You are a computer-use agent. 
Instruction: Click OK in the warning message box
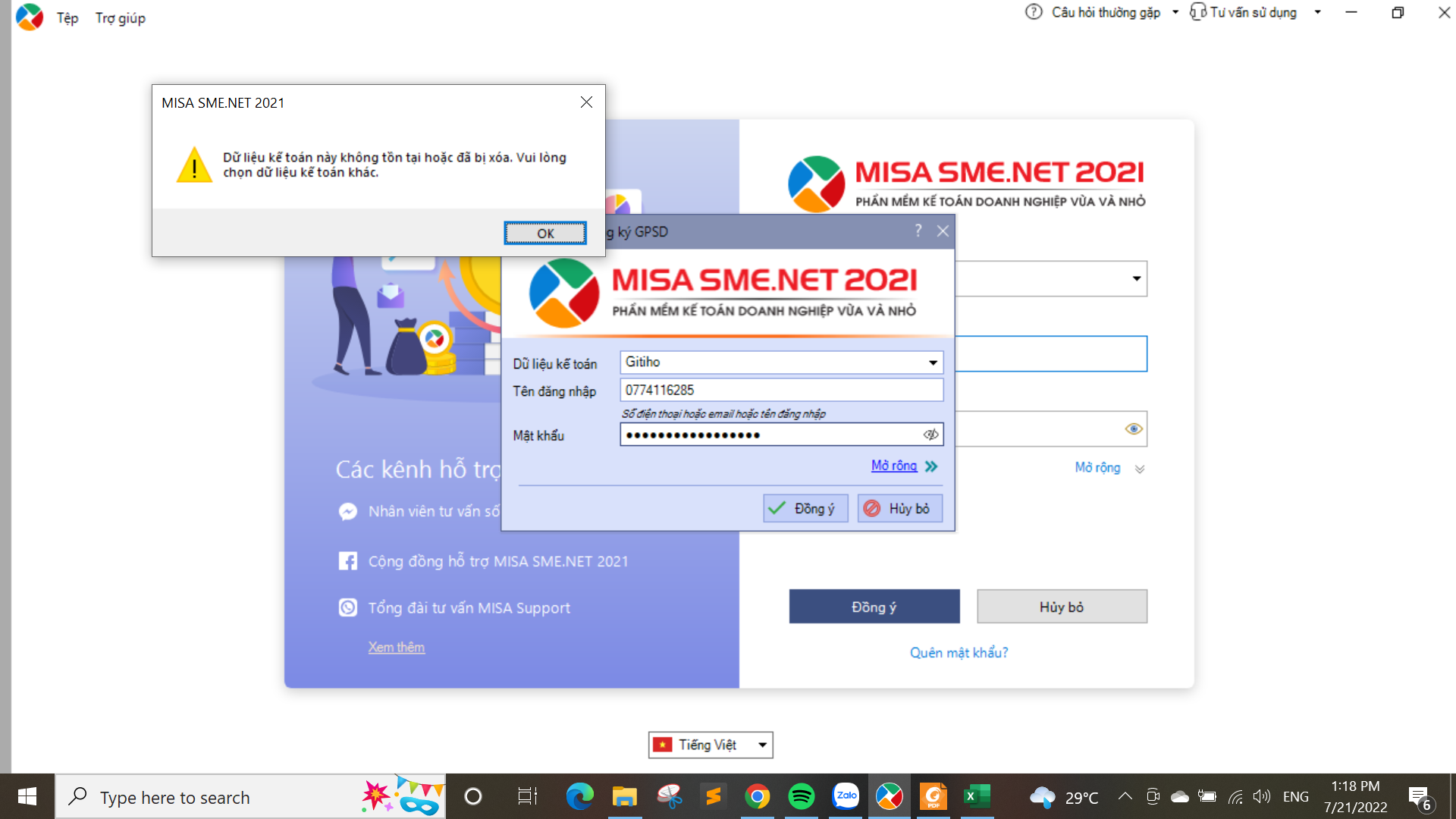545,233
